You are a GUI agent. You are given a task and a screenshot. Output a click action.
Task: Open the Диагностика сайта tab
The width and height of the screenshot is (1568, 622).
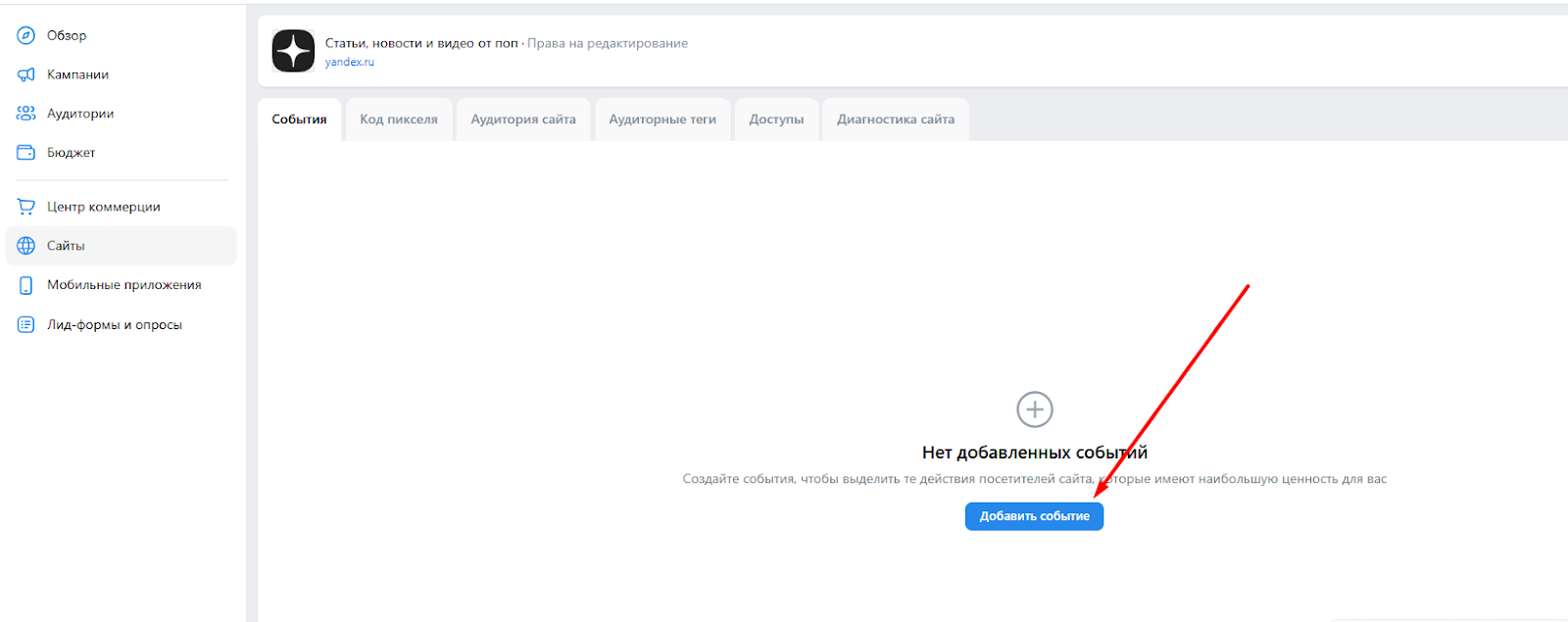tap(896, 120)
